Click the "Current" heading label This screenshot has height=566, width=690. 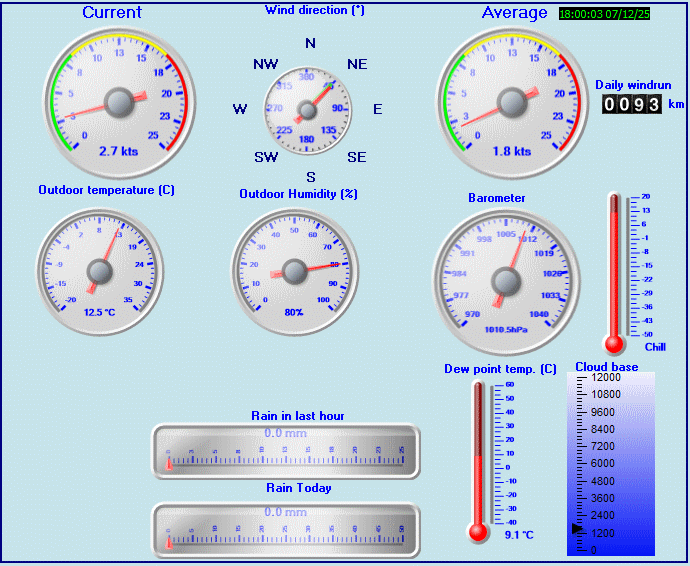pos(112,13)
